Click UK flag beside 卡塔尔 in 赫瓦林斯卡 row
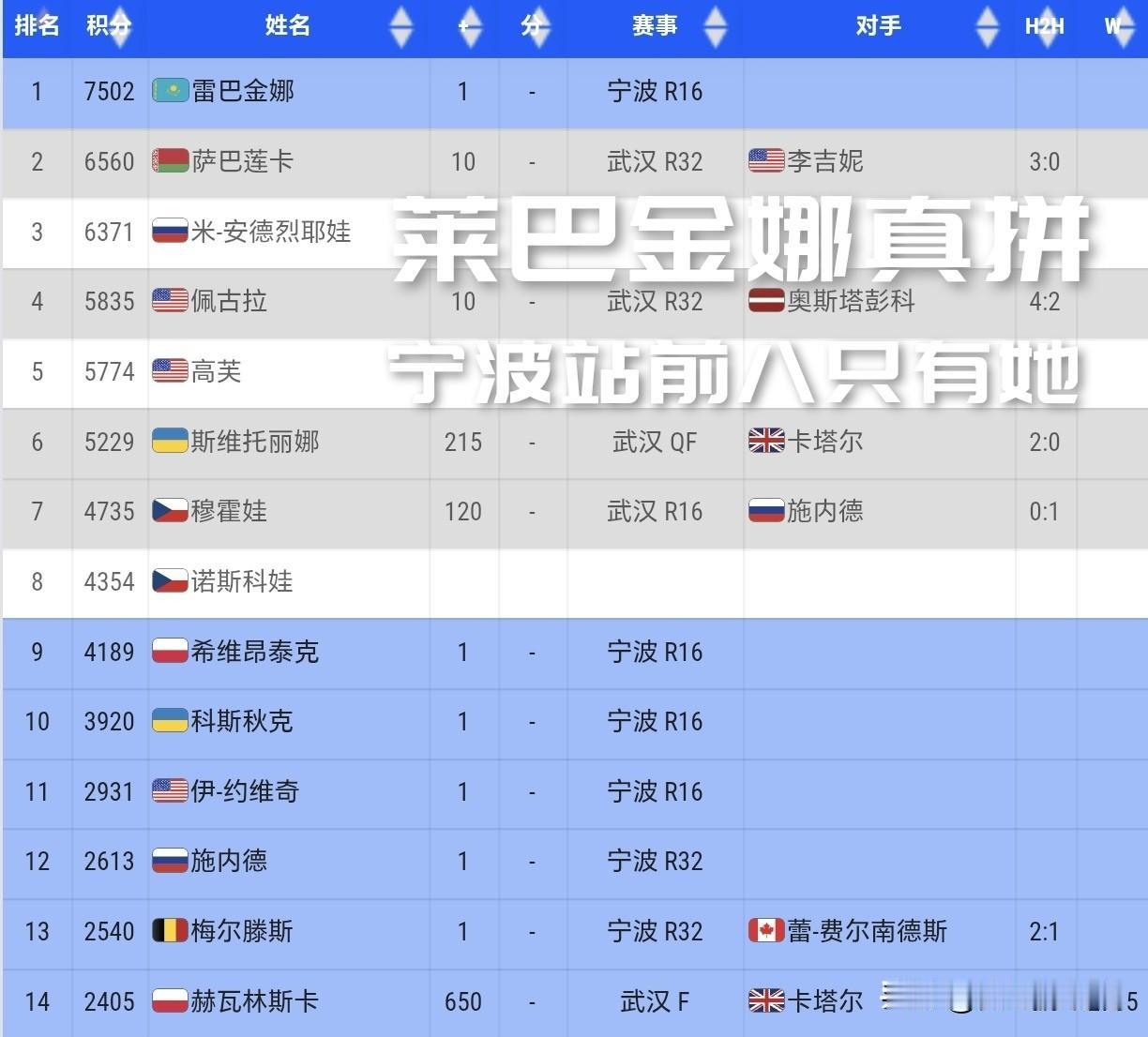This screenshot has height=1037, width=1148. click(766, 1001)
